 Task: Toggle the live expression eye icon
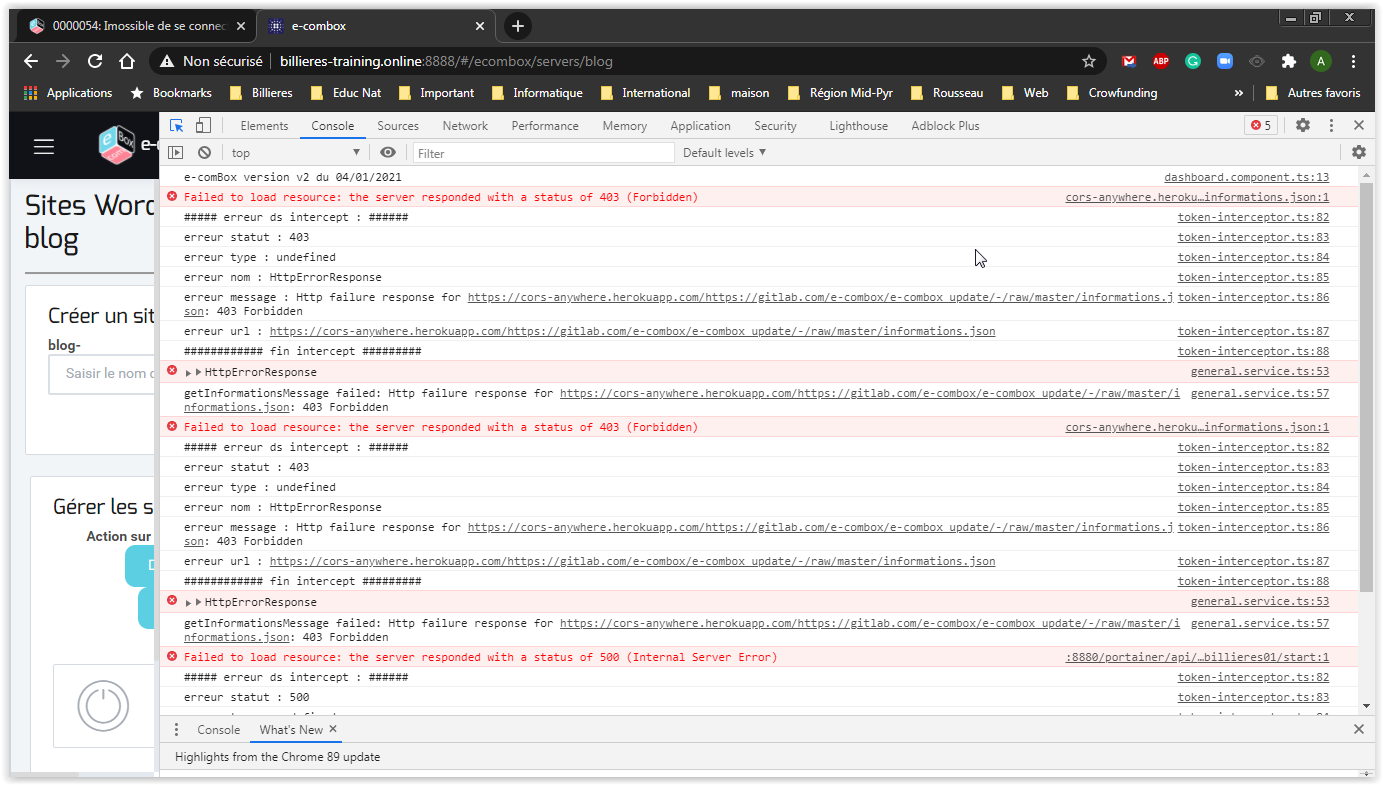(x=388, y=153)
